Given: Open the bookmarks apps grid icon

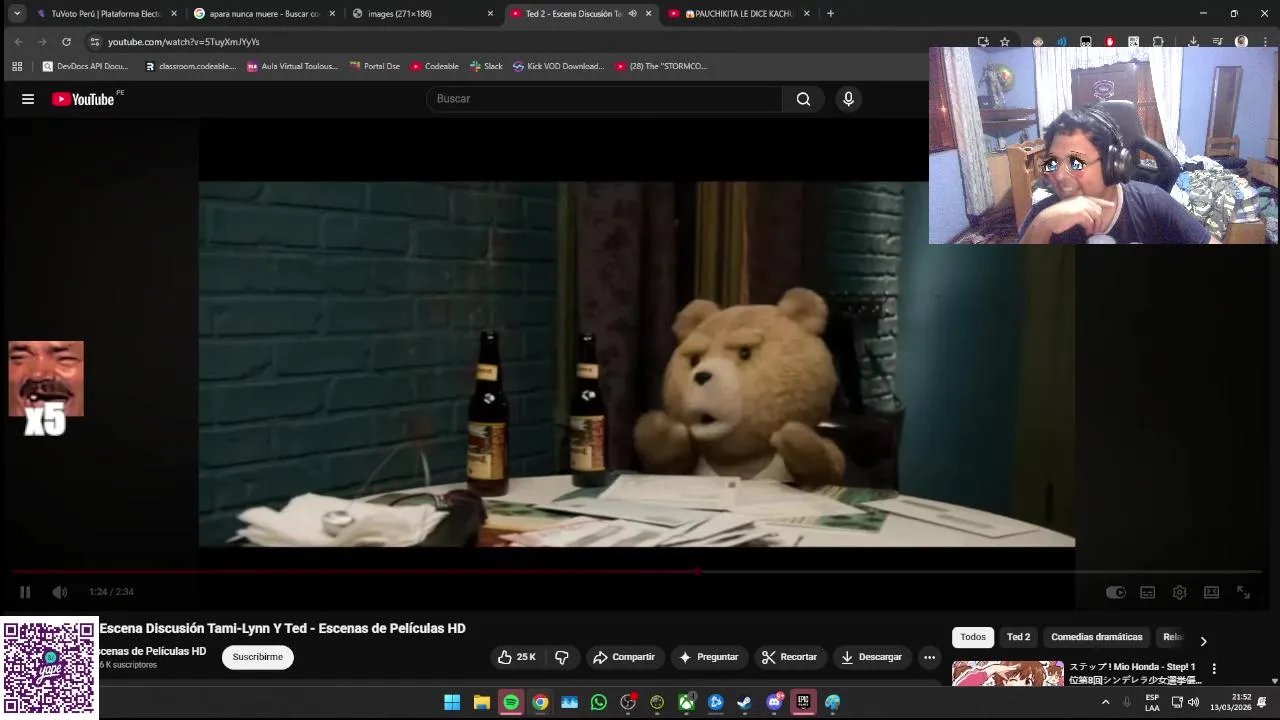Looking at the screenshot, I should [x=17, y=66].
